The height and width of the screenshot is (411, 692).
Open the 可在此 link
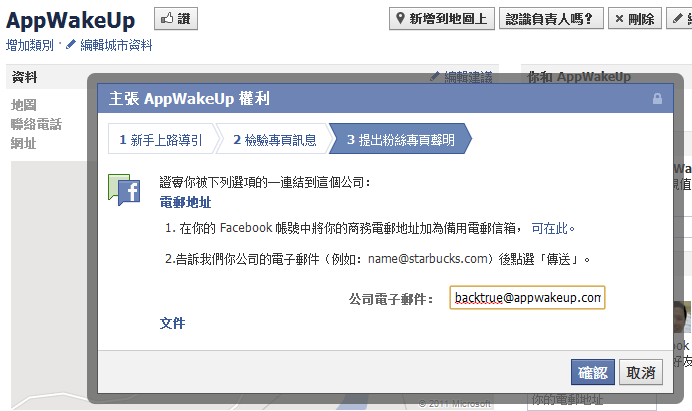(x=549, y=228)
